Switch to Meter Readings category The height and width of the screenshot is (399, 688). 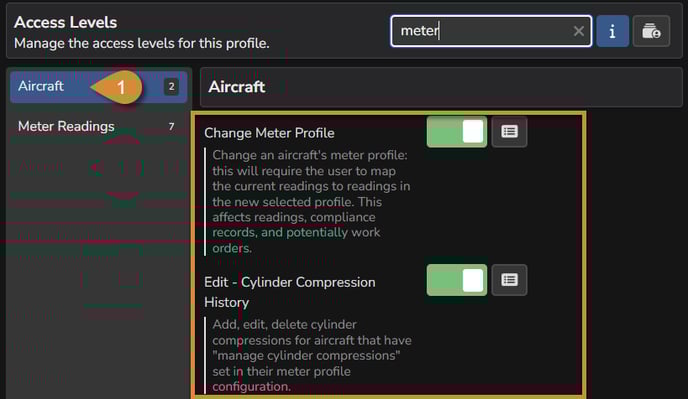click(x=99, y=126)
